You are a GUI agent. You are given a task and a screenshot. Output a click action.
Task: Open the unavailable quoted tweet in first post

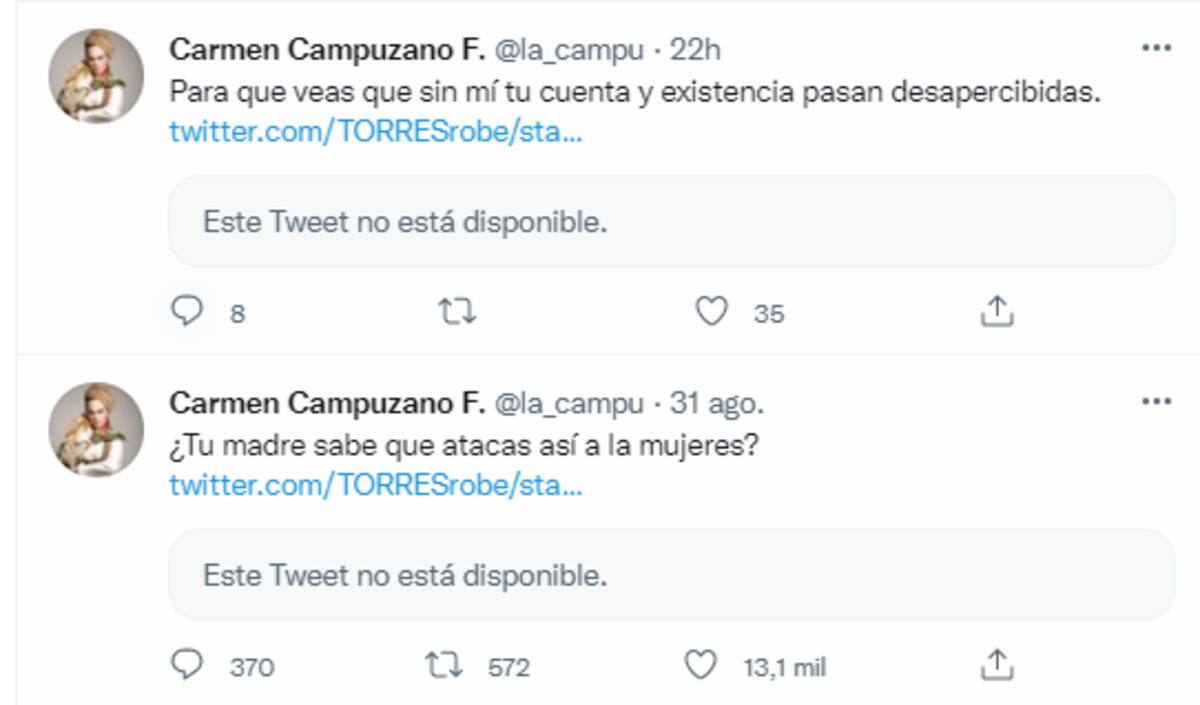click(670, 222)
